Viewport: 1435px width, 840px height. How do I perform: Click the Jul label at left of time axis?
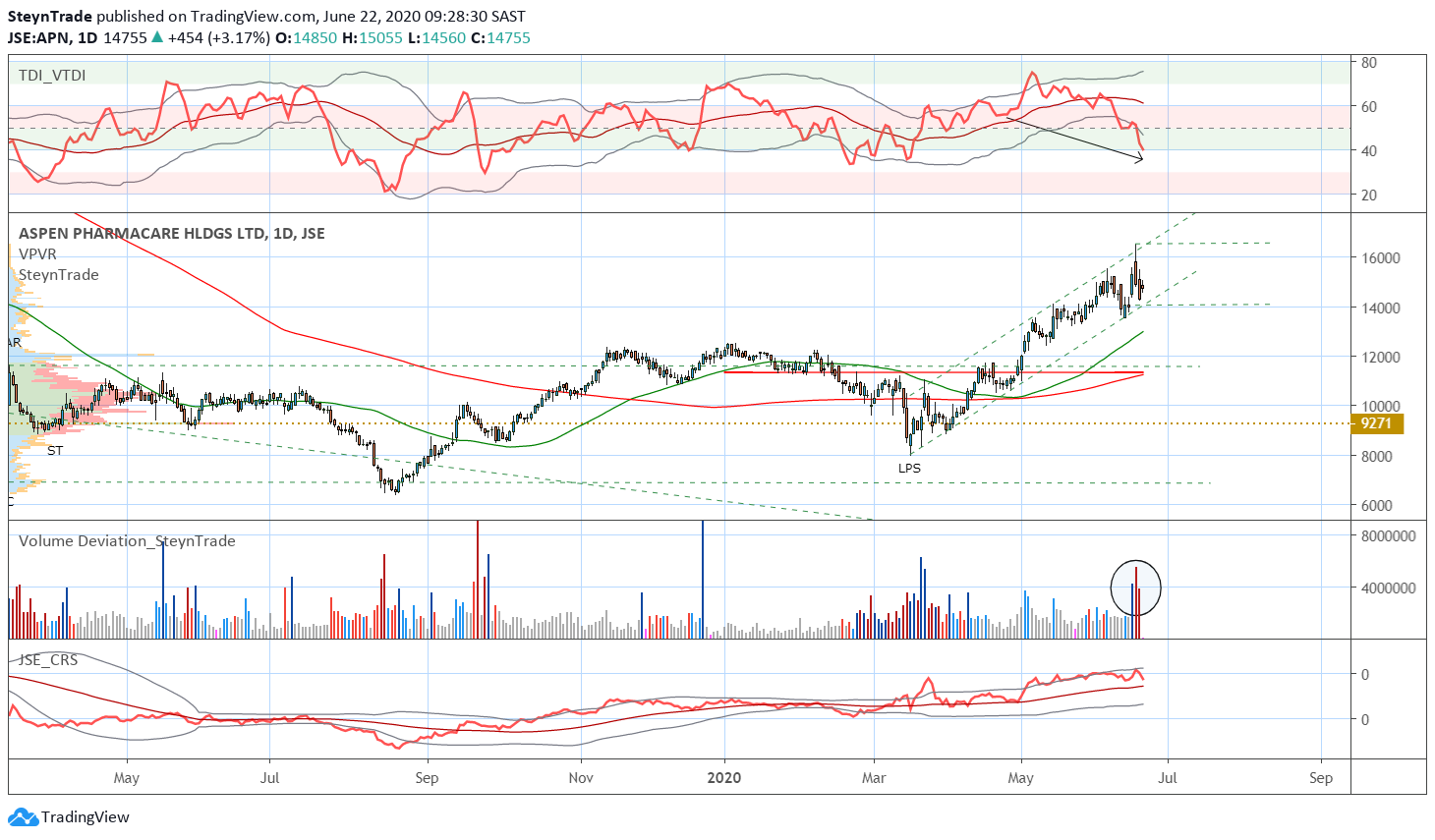(269, 778)
